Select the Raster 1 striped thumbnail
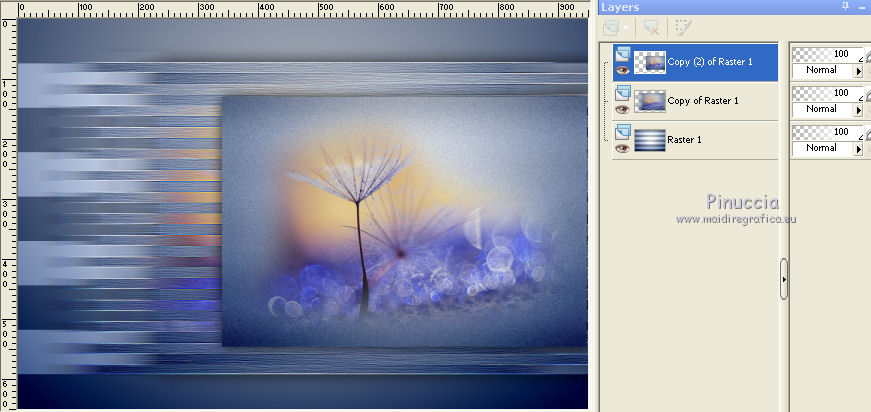871x412 pixels. point(650,140)
